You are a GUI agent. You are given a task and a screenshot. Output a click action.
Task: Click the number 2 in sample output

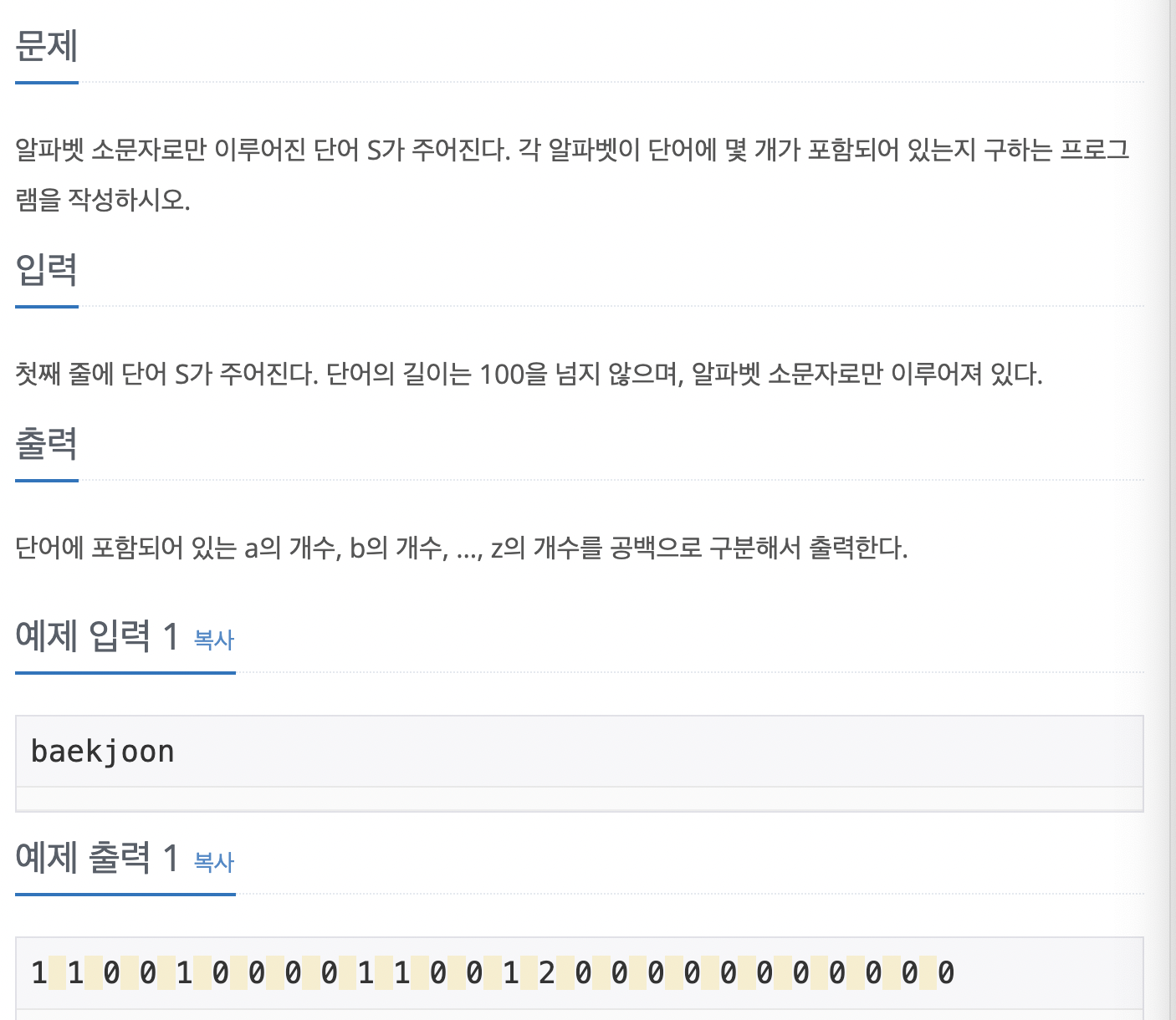547,973
